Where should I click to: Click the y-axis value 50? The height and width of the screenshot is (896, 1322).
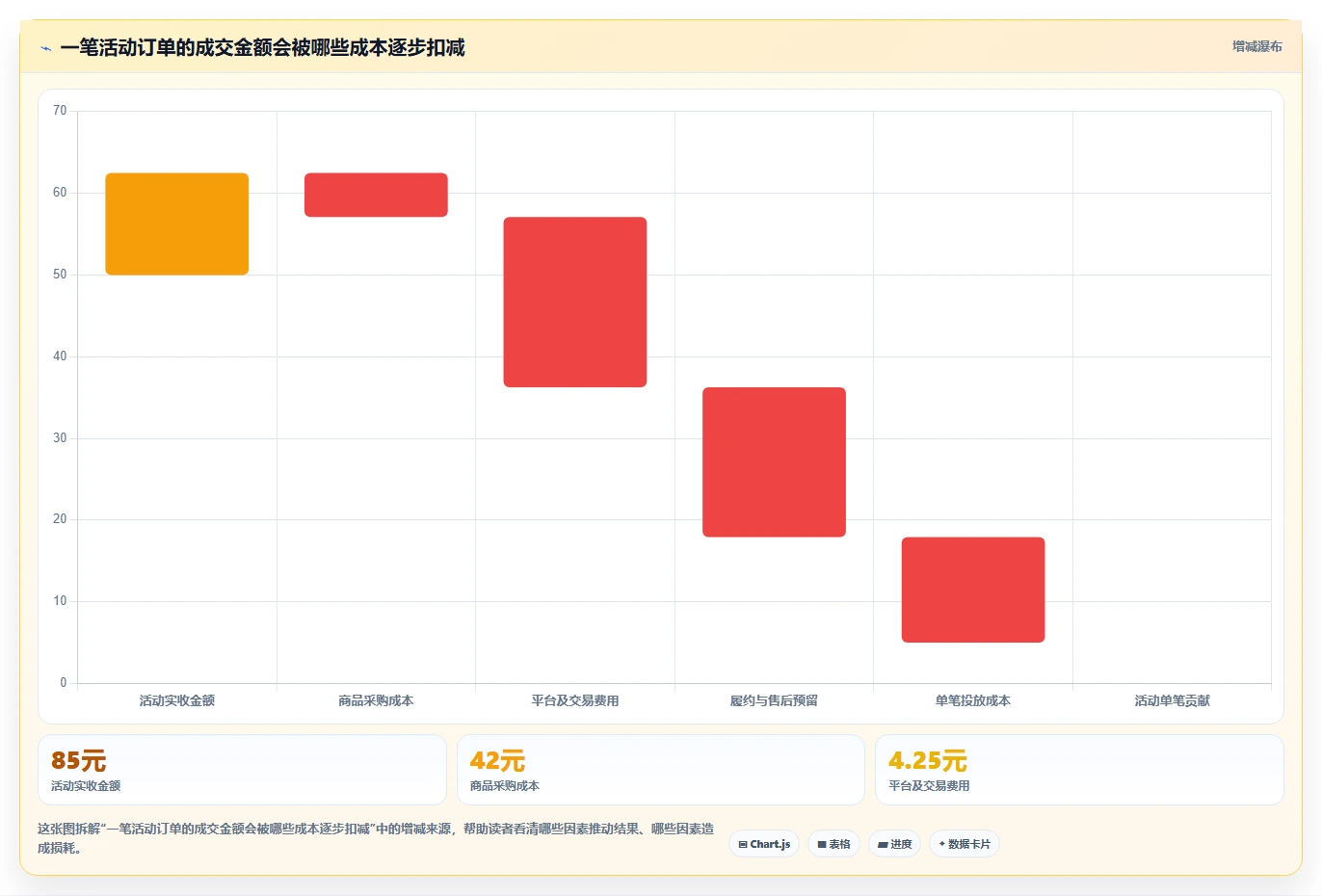60,275
